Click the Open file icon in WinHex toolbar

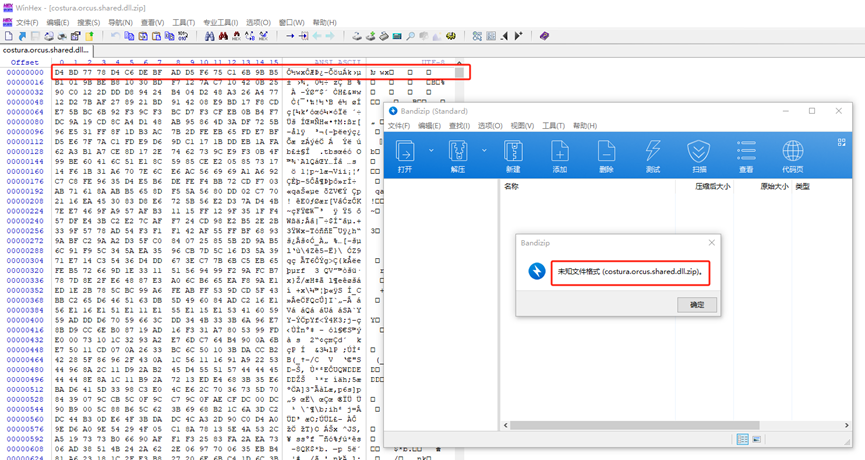point(22,36)
